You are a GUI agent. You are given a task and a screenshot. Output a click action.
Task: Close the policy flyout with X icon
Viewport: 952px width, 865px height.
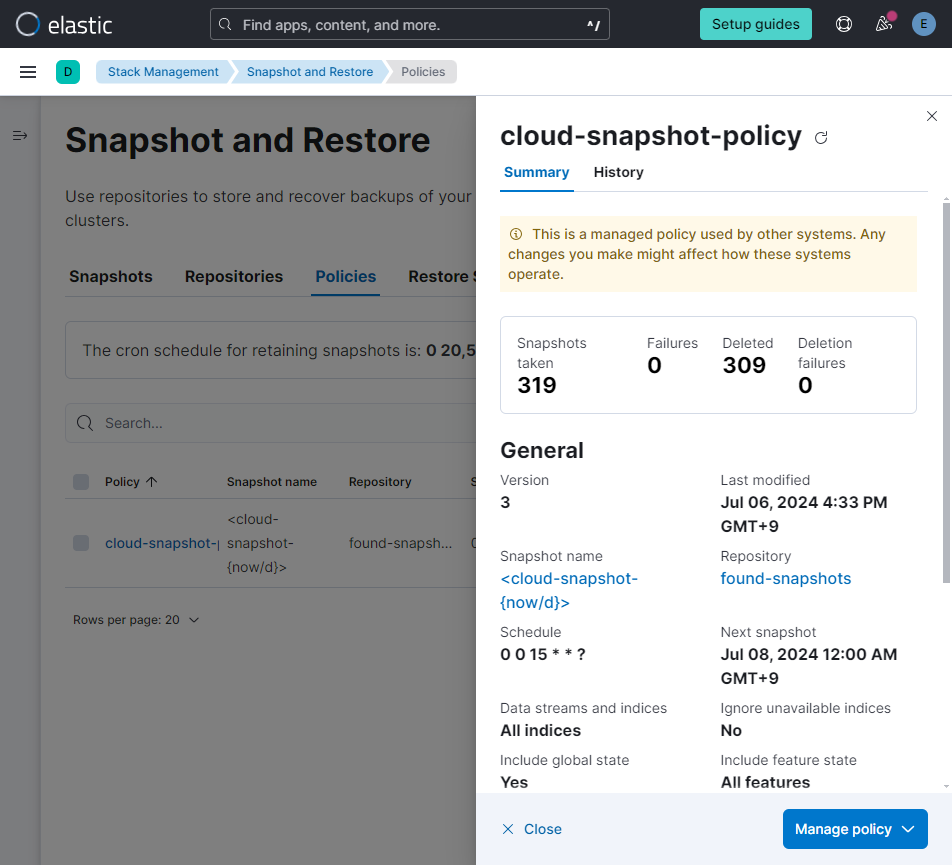932,117
